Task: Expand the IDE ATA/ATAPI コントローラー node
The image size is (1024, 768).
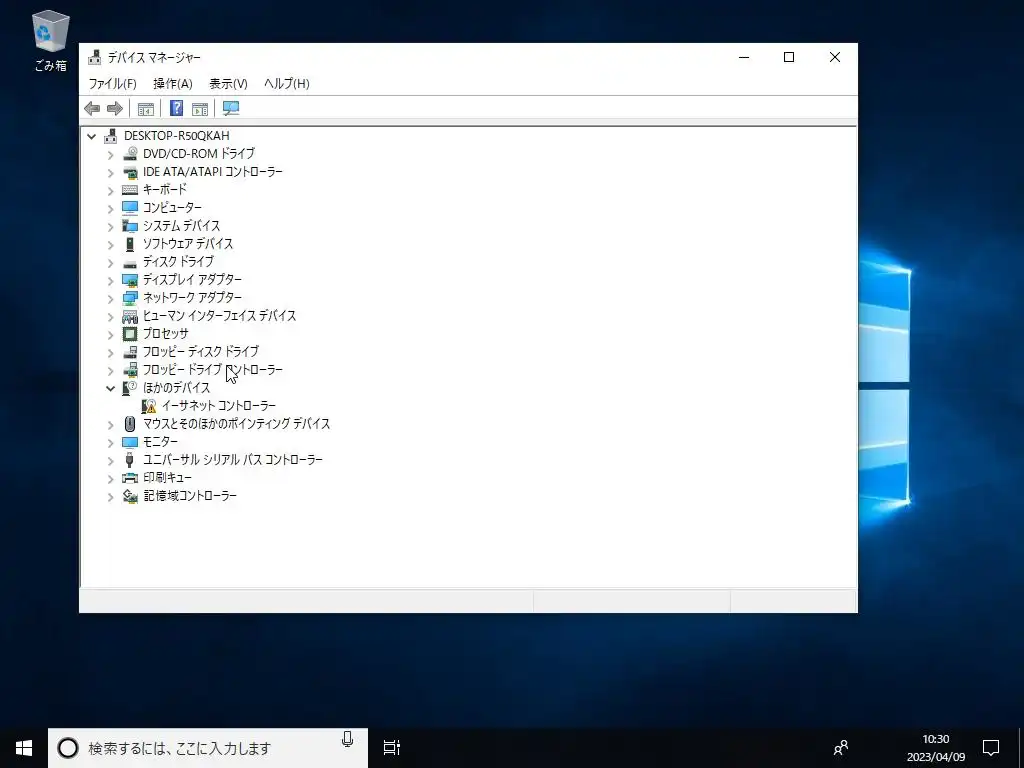Action: coord(110,172)
